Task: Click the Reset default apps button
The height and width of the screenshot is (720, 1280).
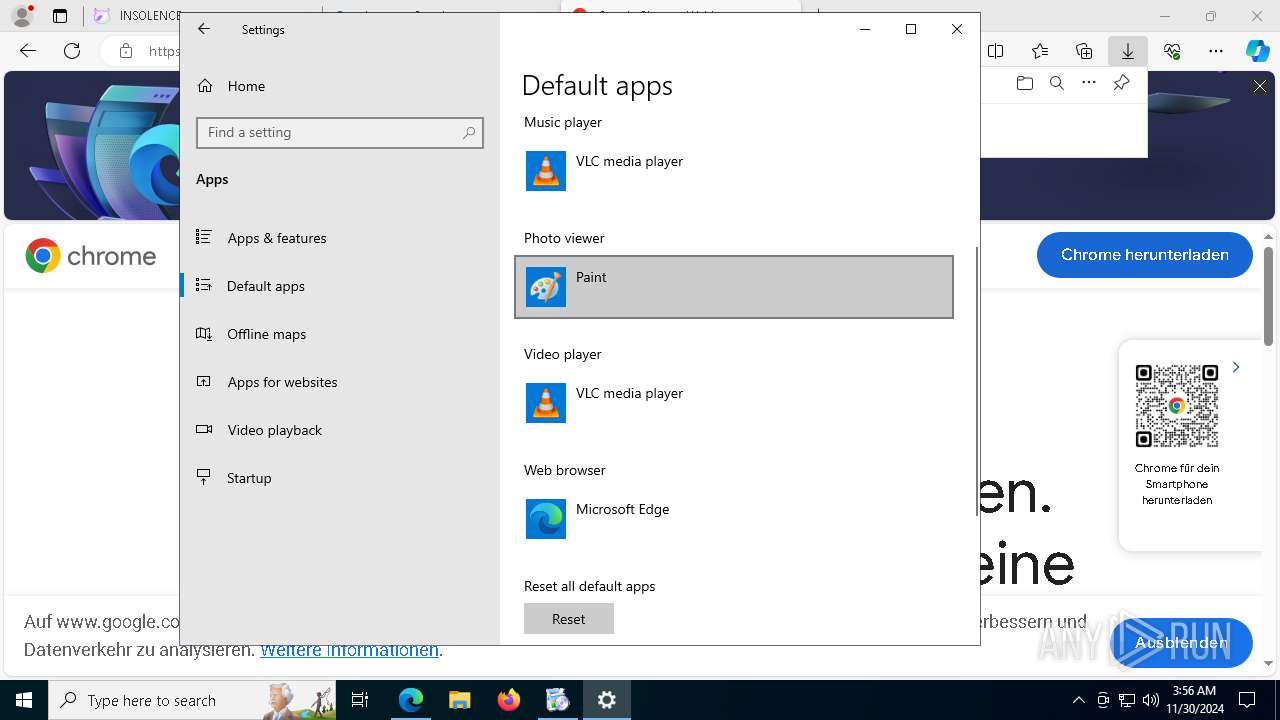Action: click(568, 619)
